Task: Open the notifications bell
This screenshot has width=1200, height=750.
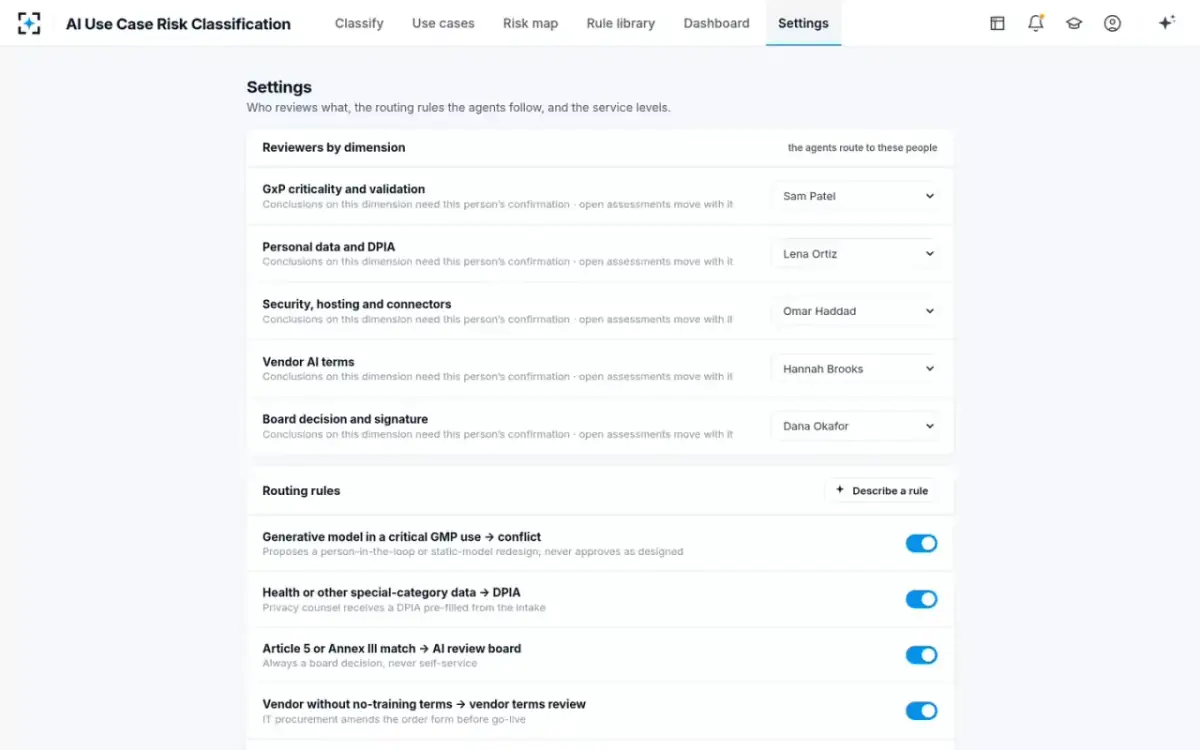Action: 1036,23
